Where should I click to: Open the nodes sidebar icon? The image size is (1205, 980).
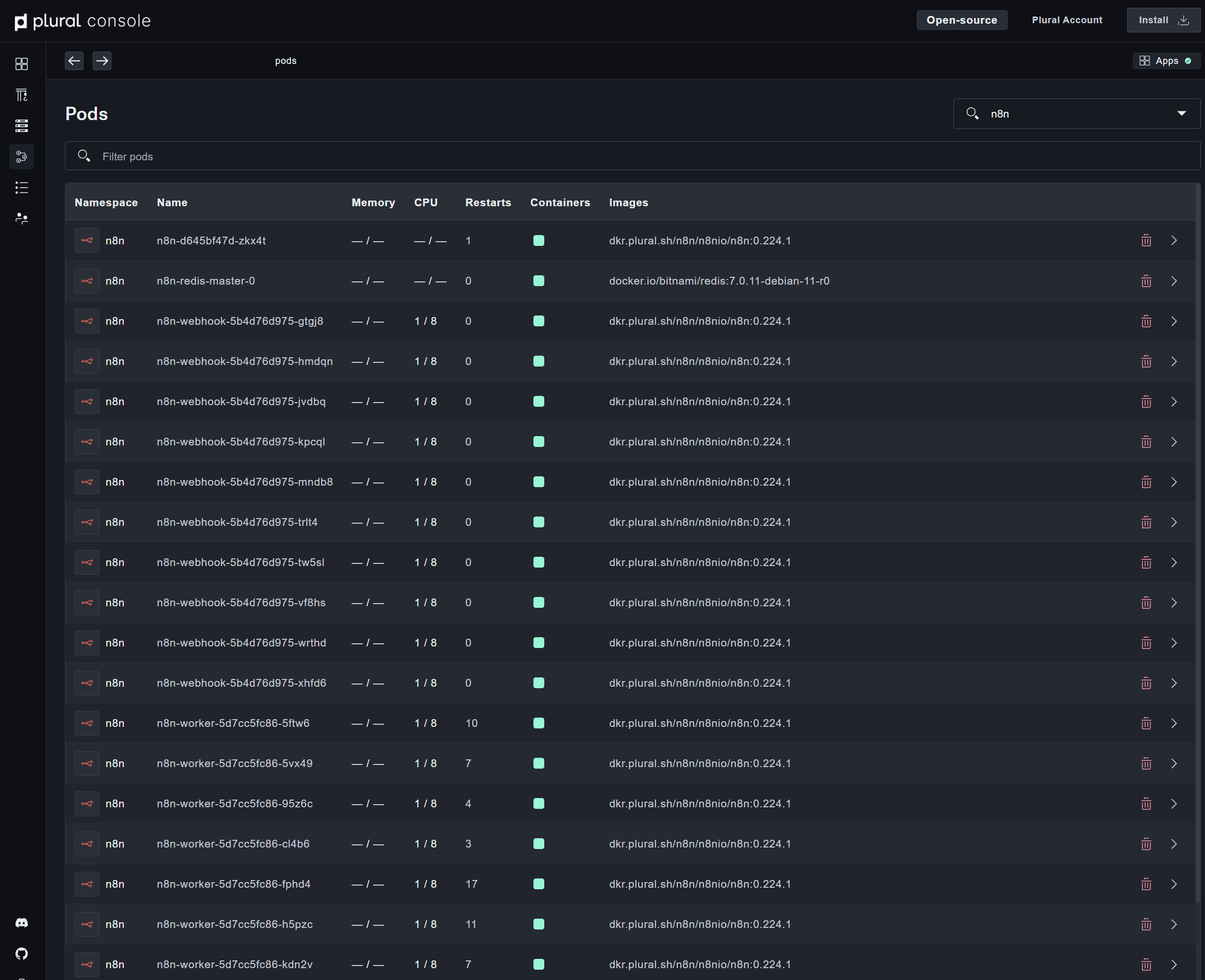coord(22,125)
